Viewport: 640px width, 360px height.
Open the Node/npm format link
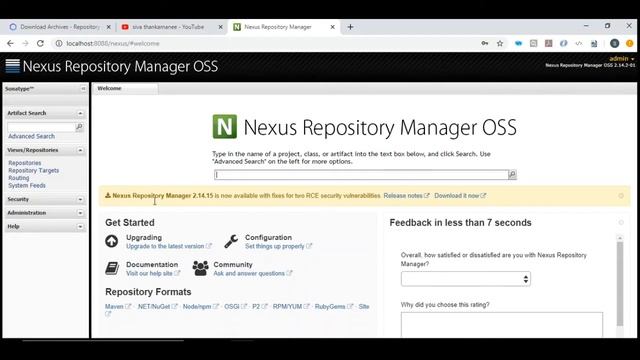[201, 307]
